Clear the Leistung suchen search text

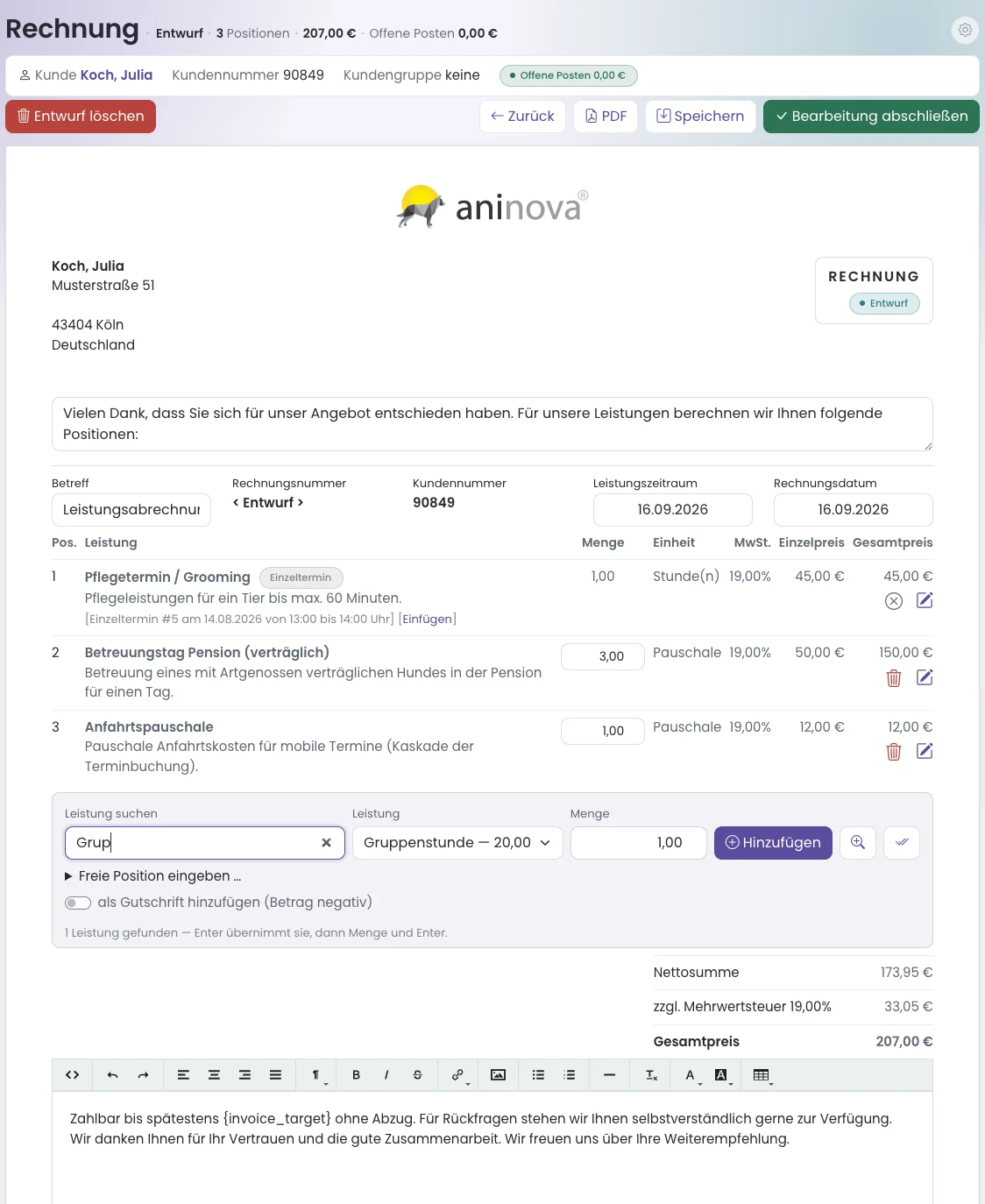tap(326, 843)
